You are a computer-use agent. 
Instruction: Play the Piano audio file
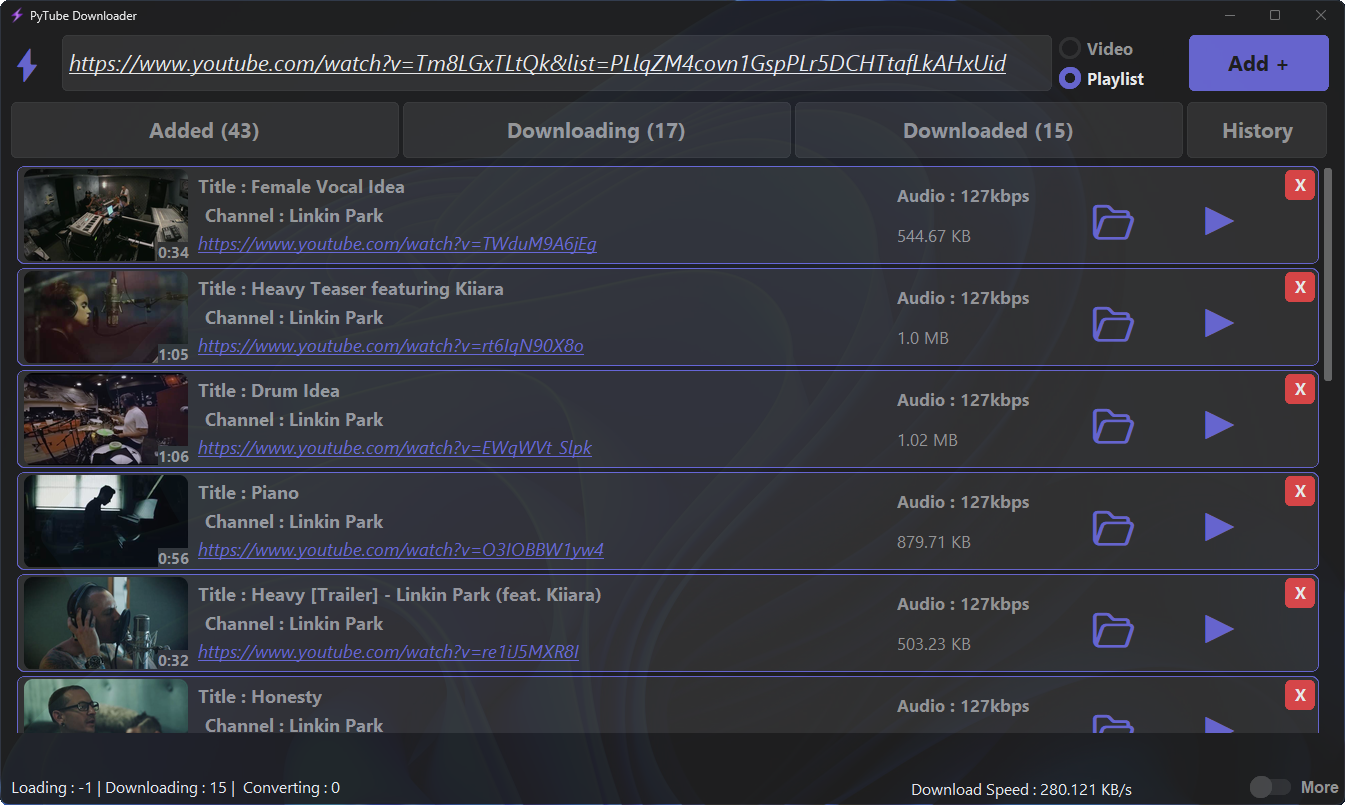[1219, 527]
